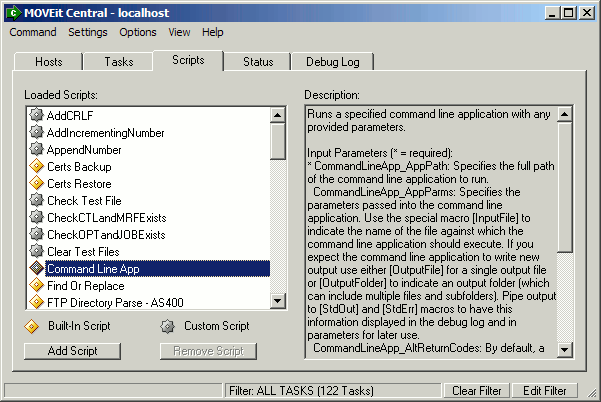This screenshot has height=402, width=601.
Task: Open the View menu
Action: (x=179, y=32)
